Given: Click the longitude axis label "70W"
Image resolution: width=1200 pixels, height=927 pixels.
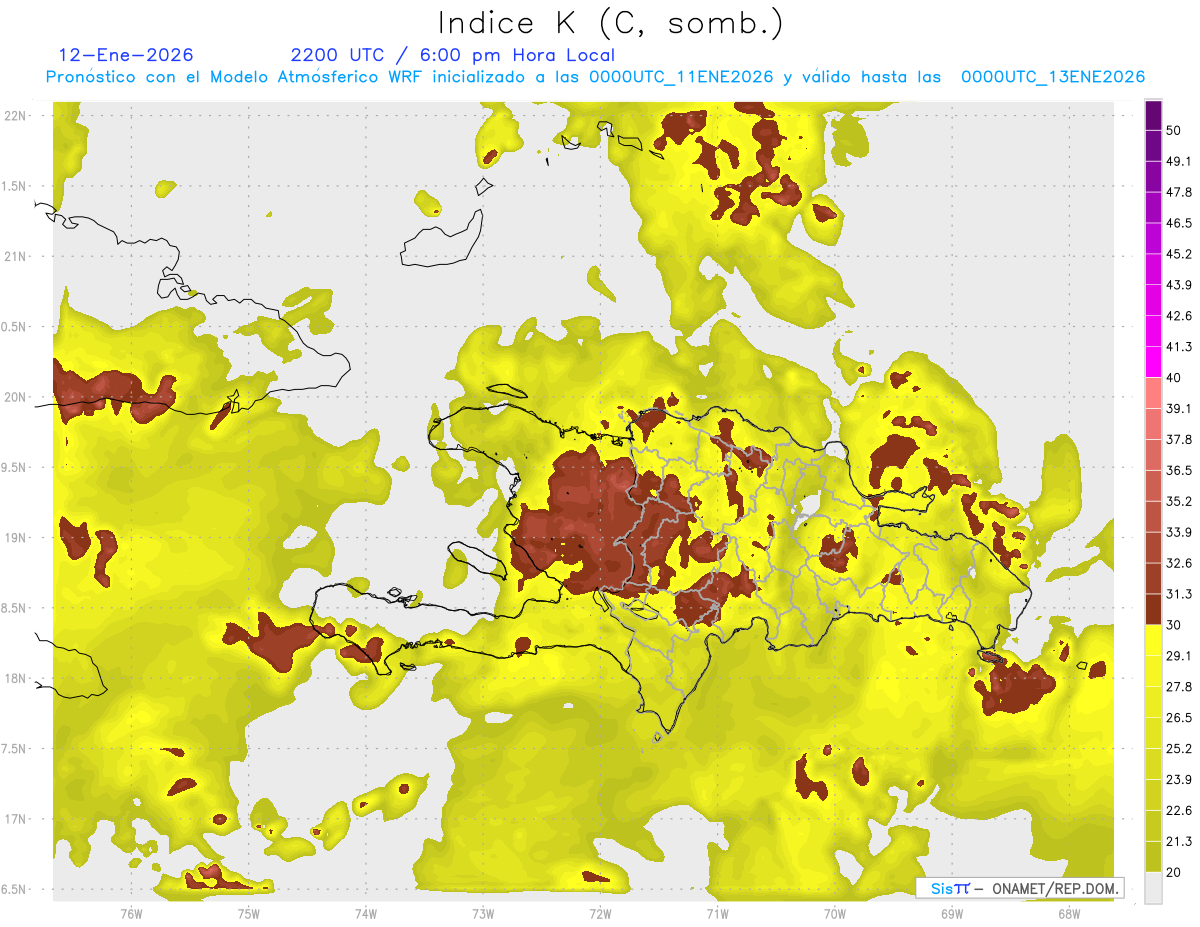Looking at the screenshot, I should pos(835,913).
